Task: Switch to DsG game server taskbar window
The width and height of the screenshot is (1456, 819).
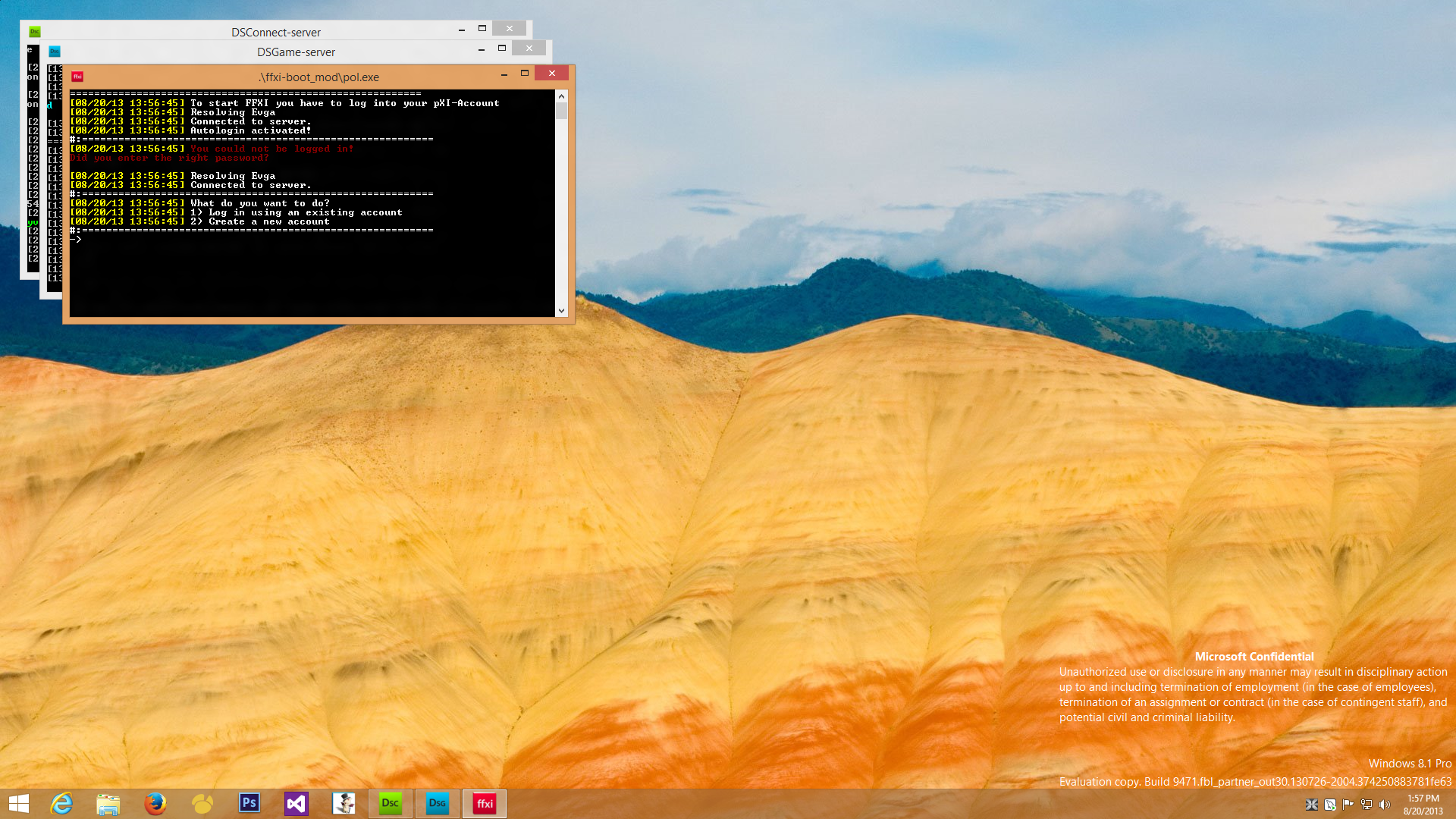Action: (x=438, y=803)
